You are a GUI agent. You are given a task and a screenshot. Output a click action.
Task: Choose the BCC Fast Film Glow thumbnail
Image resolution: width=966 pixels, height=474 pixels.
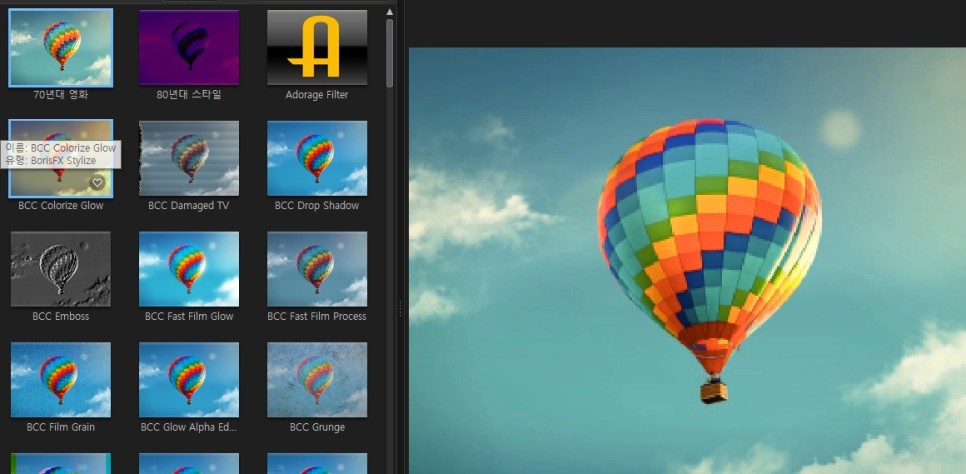[x=189, y=269]
